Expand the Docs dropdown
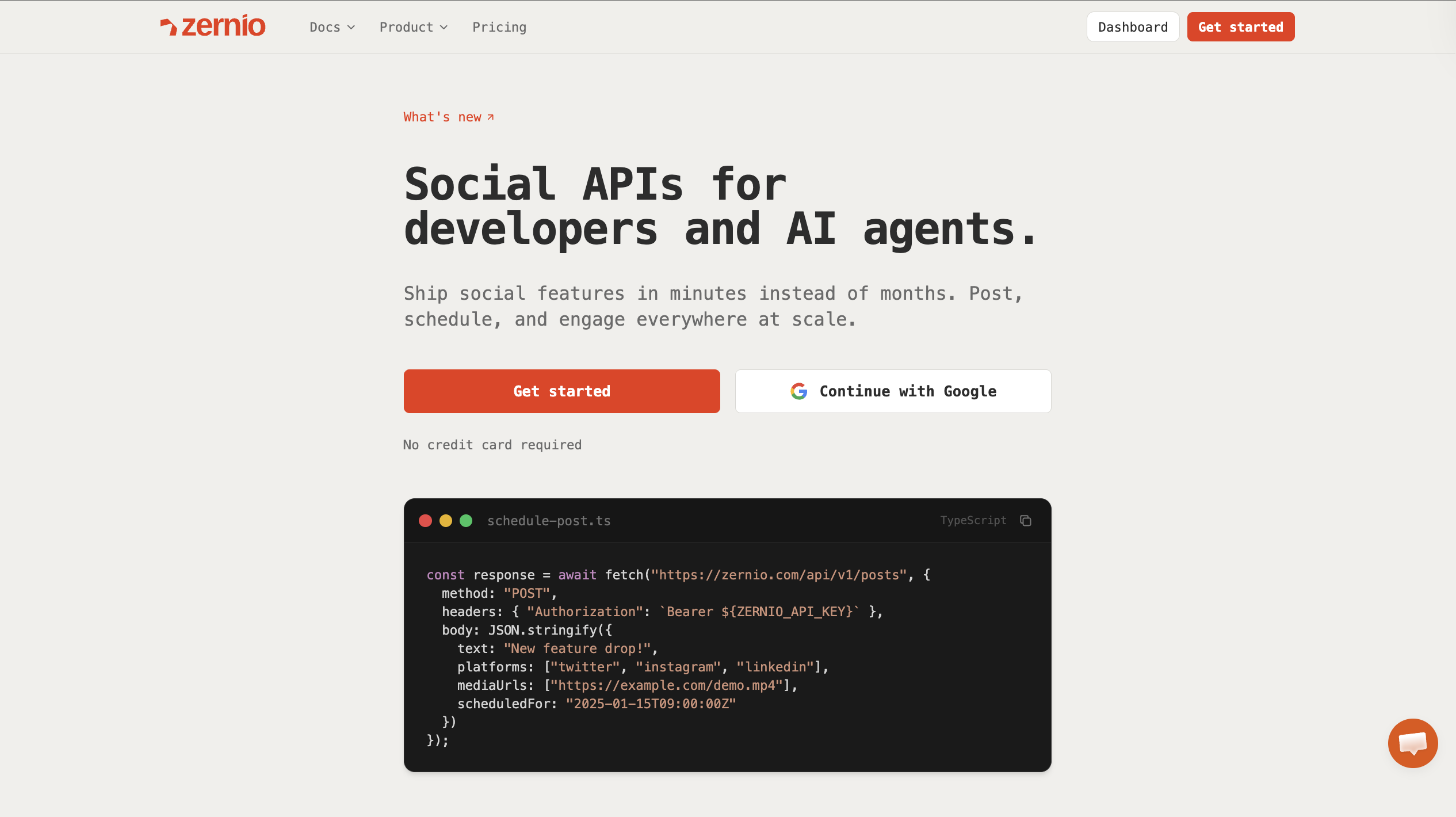This screenshot has height=817, width=1456. pyautogui.click(x=332, y=27)
